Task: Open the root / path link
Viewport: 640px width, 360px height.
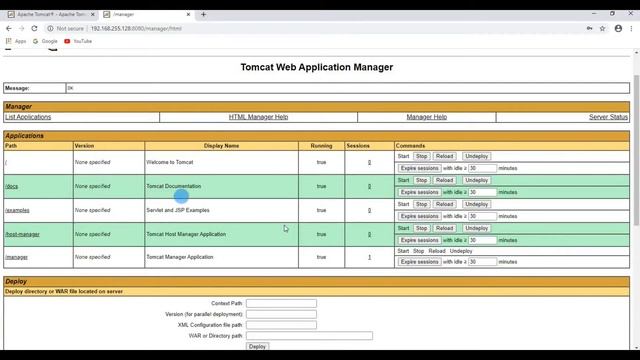Action: 6,162
